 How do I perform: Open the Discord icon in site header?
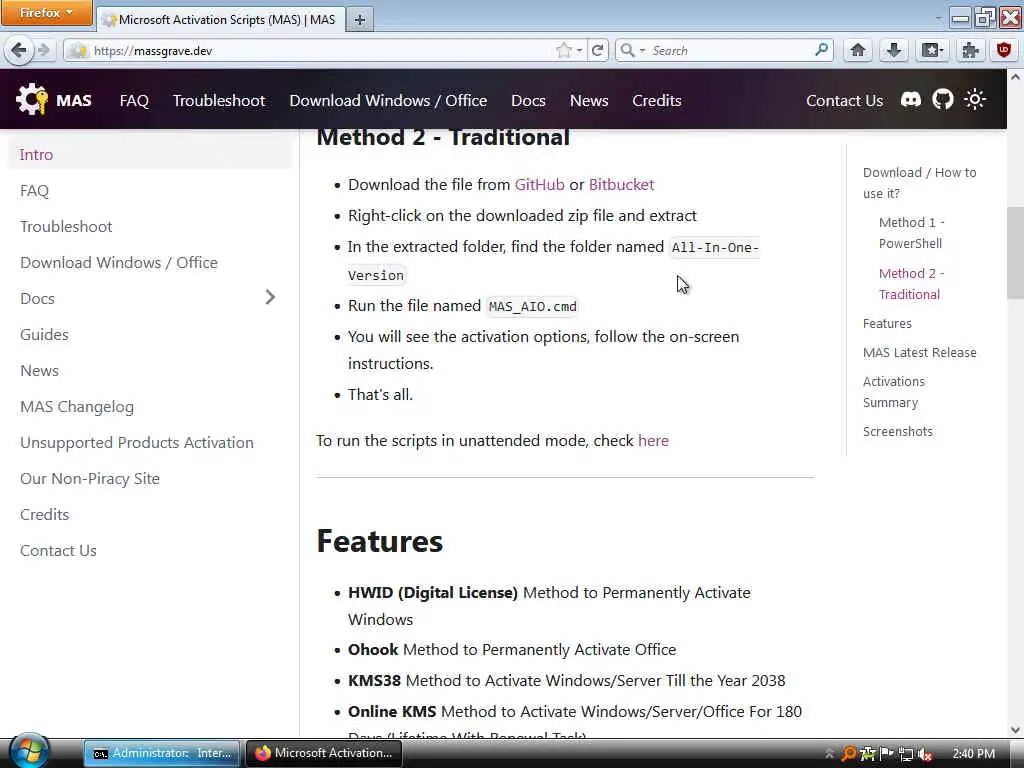910,100
